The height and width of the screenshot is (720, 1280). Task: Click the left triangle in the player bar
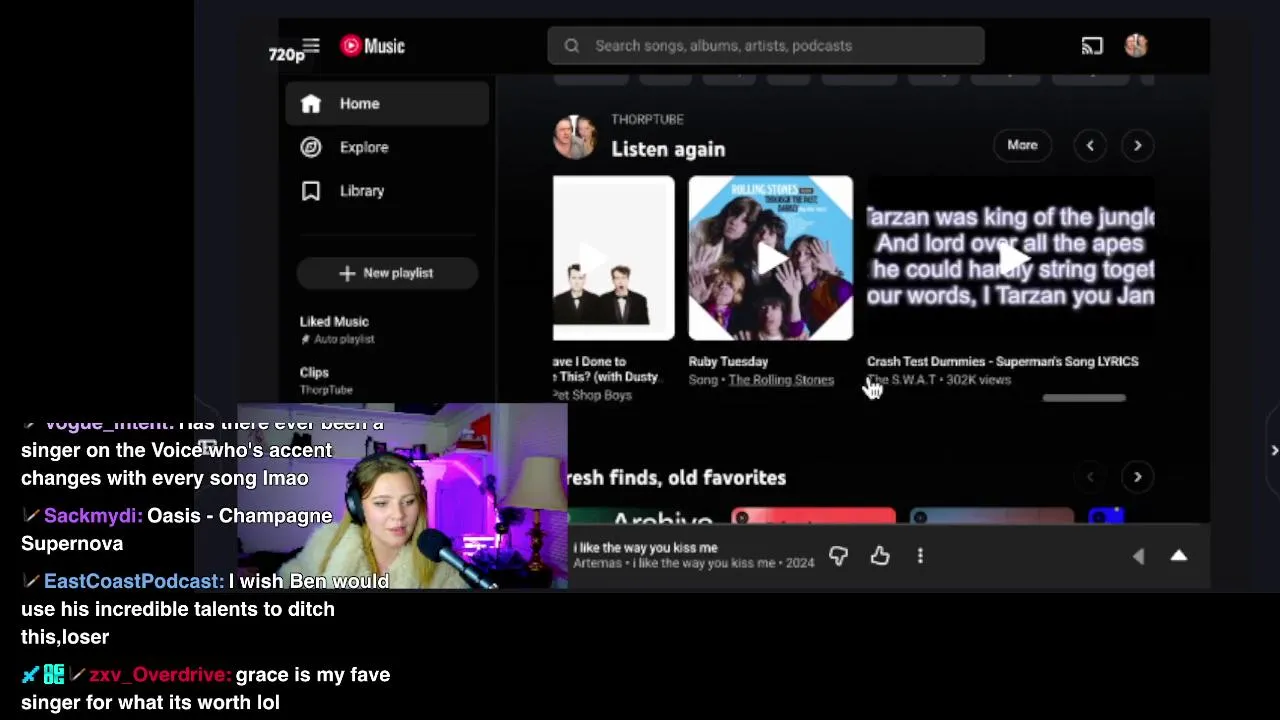1138,556
